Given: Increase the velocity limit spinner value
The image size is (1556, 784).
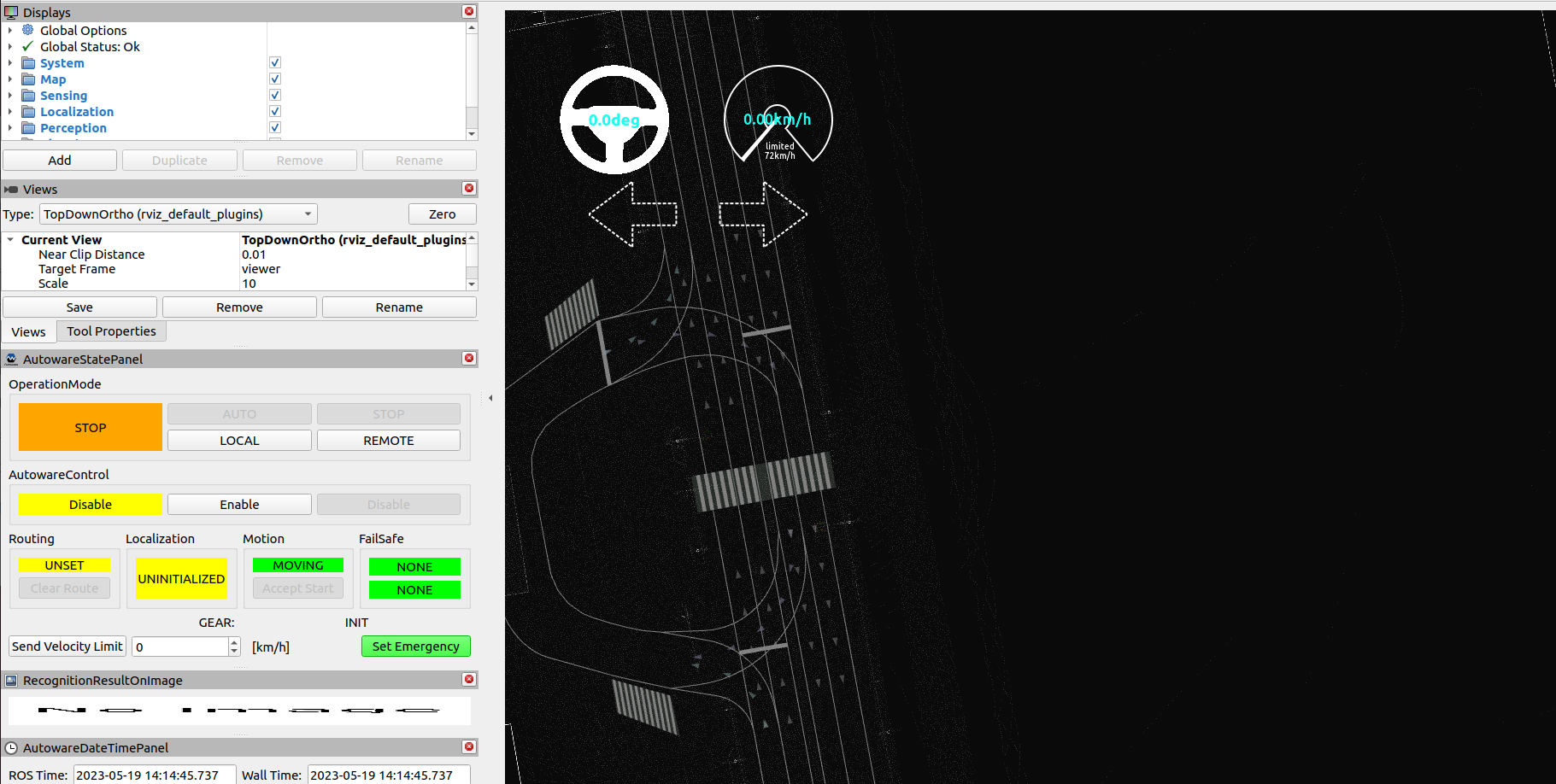Looking at the screenshot, I should [234, 642].
